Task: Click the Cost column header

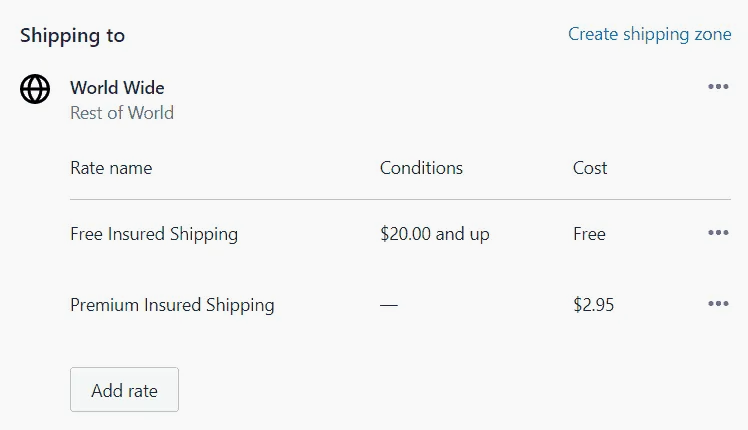Action: (590, 168)
